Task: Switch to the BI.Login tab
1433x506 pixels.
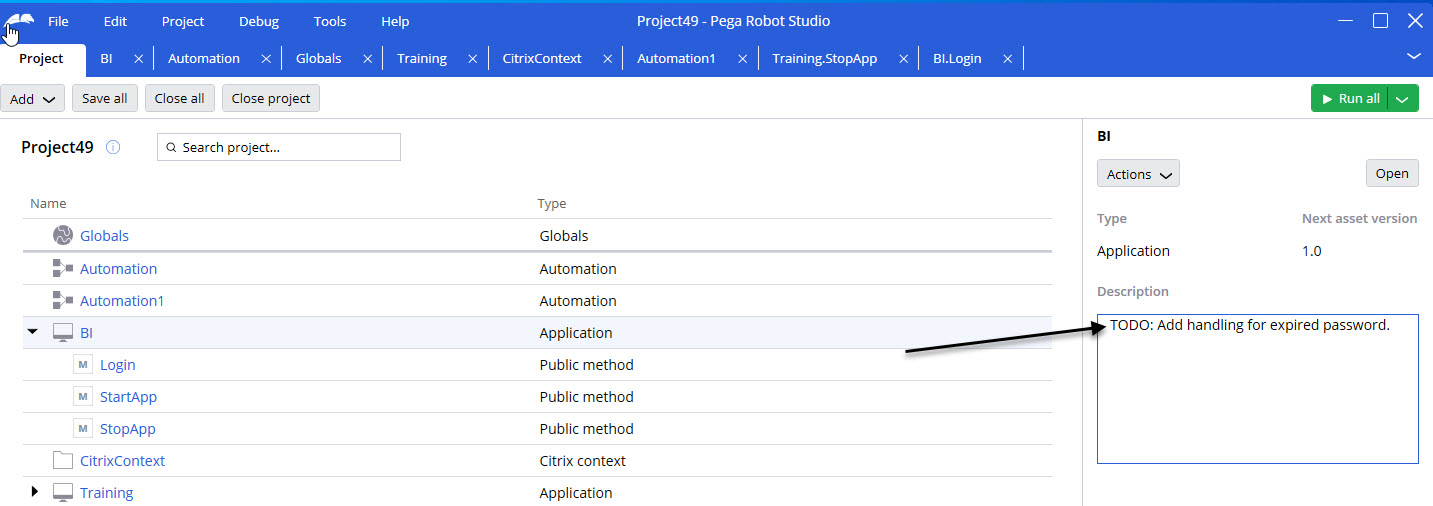Action: pos(957,59)
